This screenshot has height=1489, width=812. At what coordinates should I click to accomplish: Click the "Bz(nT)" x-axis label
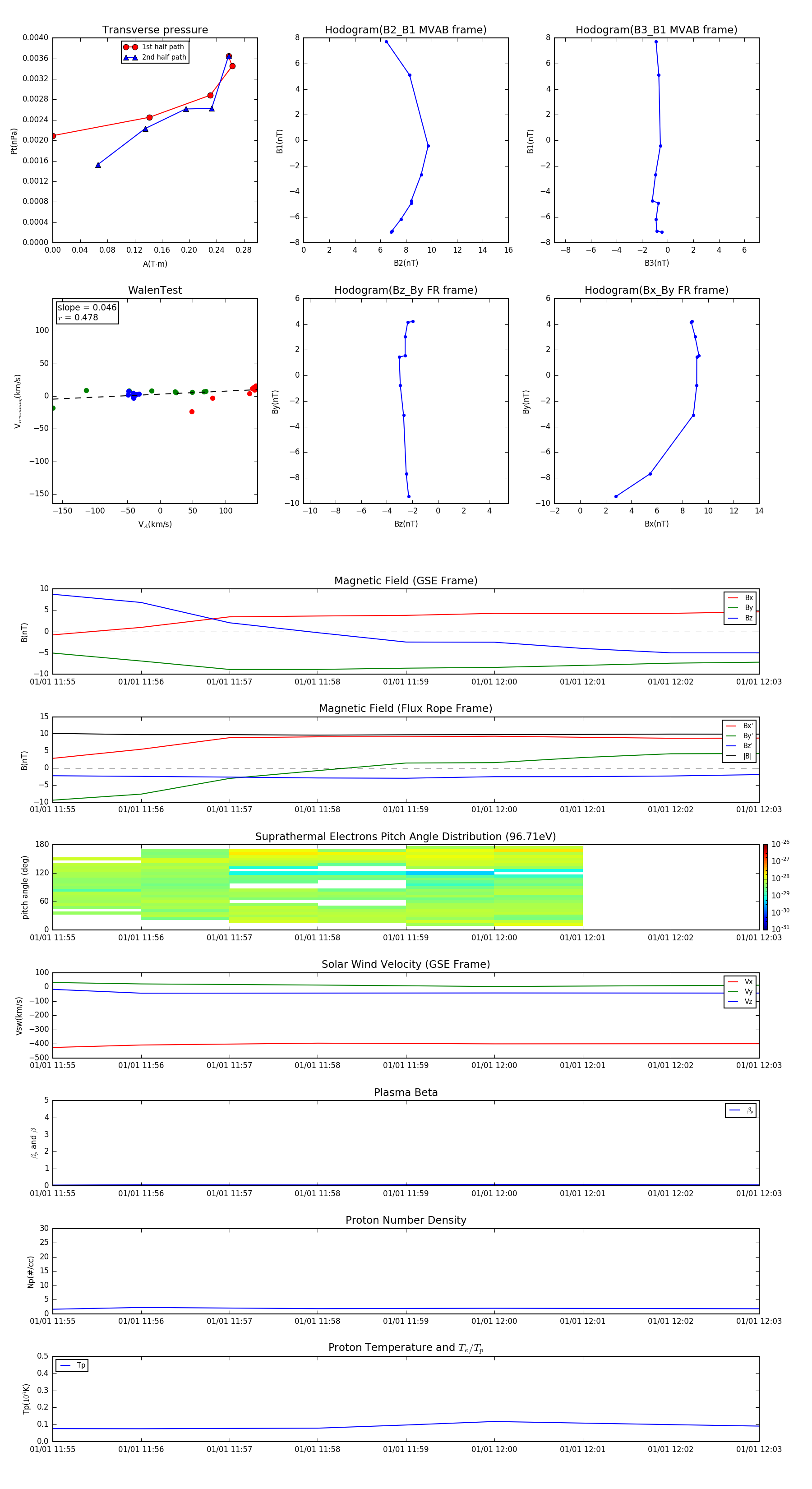click(x=406, y=524)
